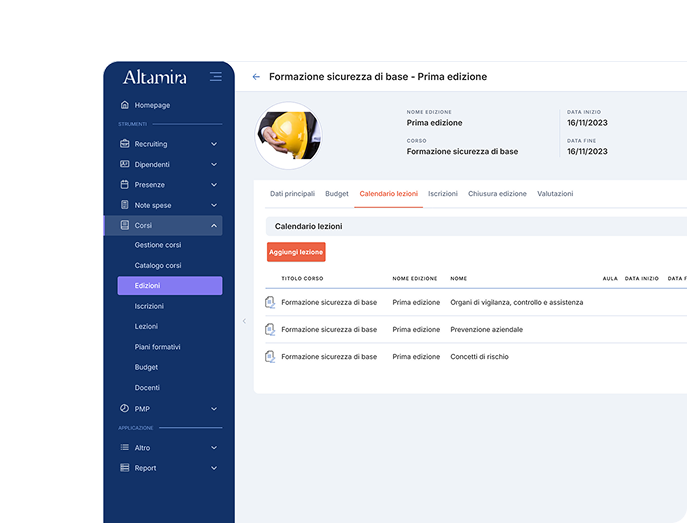Expand the Altro section chevron
The height and width of the screenshot is (523, 687).
point(214,447)
